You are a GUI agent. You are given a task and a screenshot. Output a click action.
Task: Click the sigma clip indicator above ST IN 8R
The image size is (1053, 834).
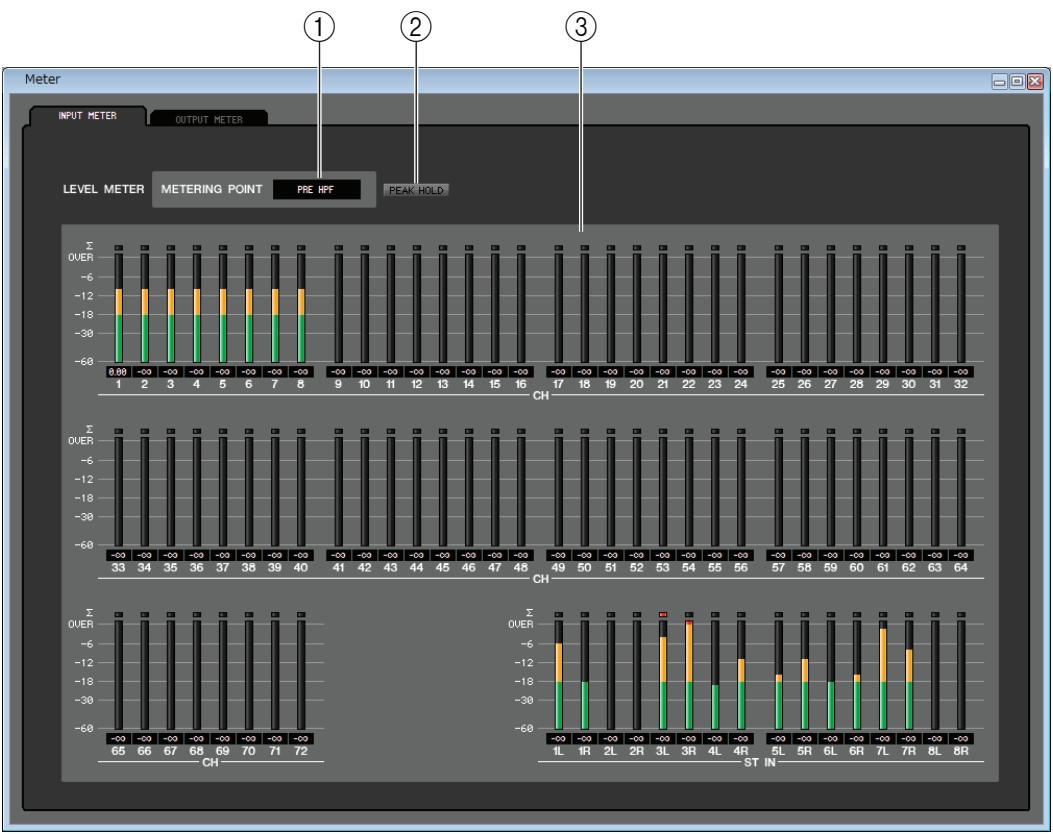coord(961,614)
